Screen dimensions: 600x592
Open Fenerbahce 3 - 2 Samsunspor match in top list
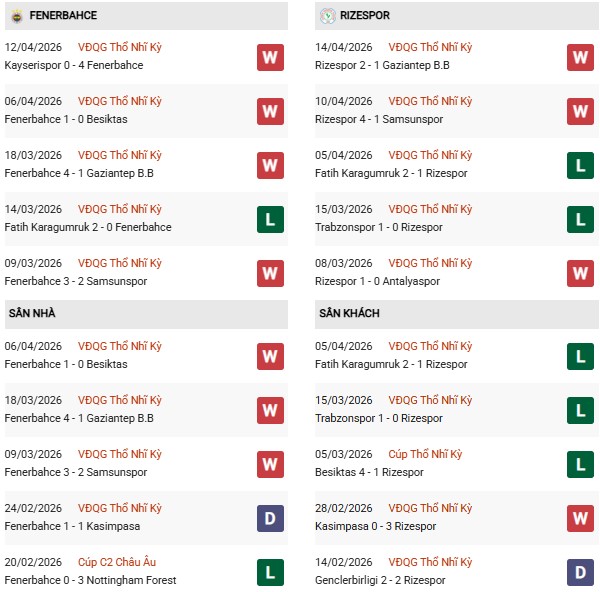pos(76,281)
